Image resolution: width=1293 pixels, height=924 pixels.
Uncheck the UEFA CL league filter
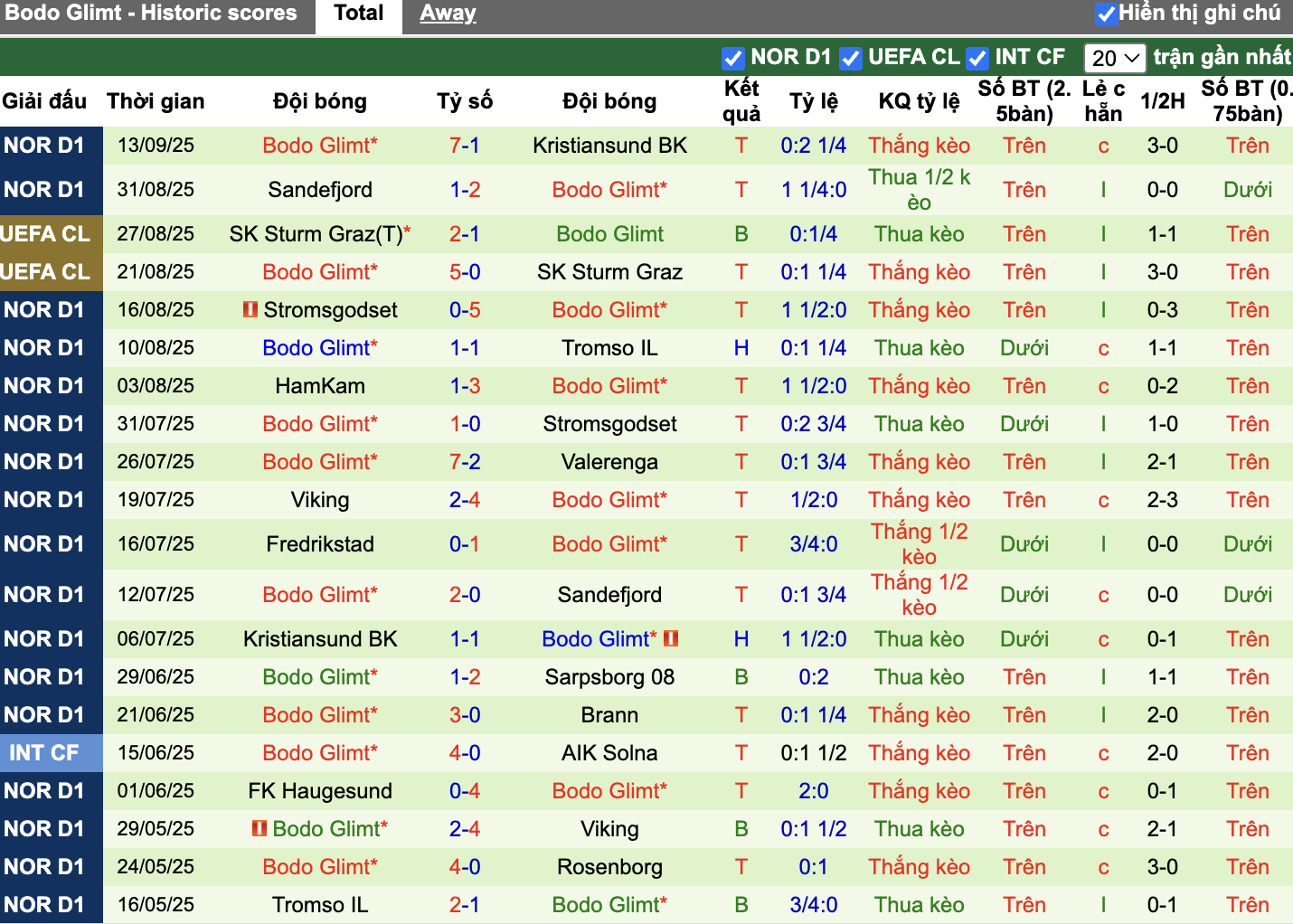[x=850, y=58]
